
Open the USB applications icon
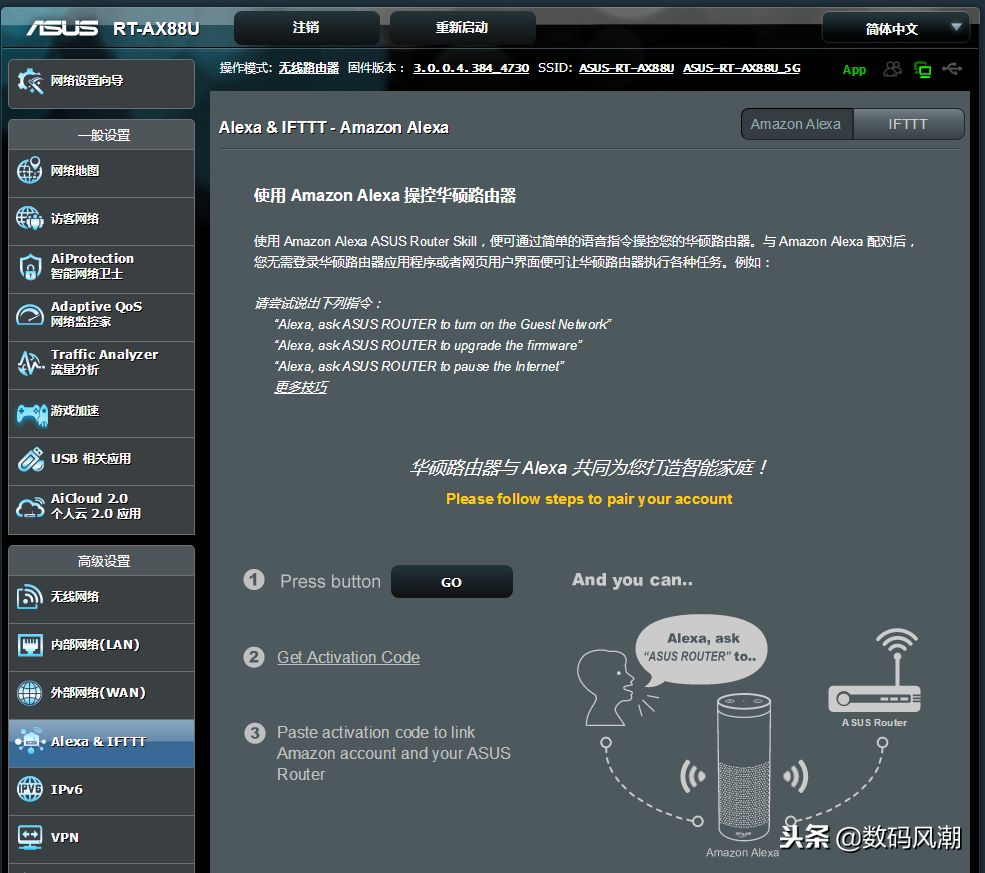pyautogui.click(x=30, y=459)
